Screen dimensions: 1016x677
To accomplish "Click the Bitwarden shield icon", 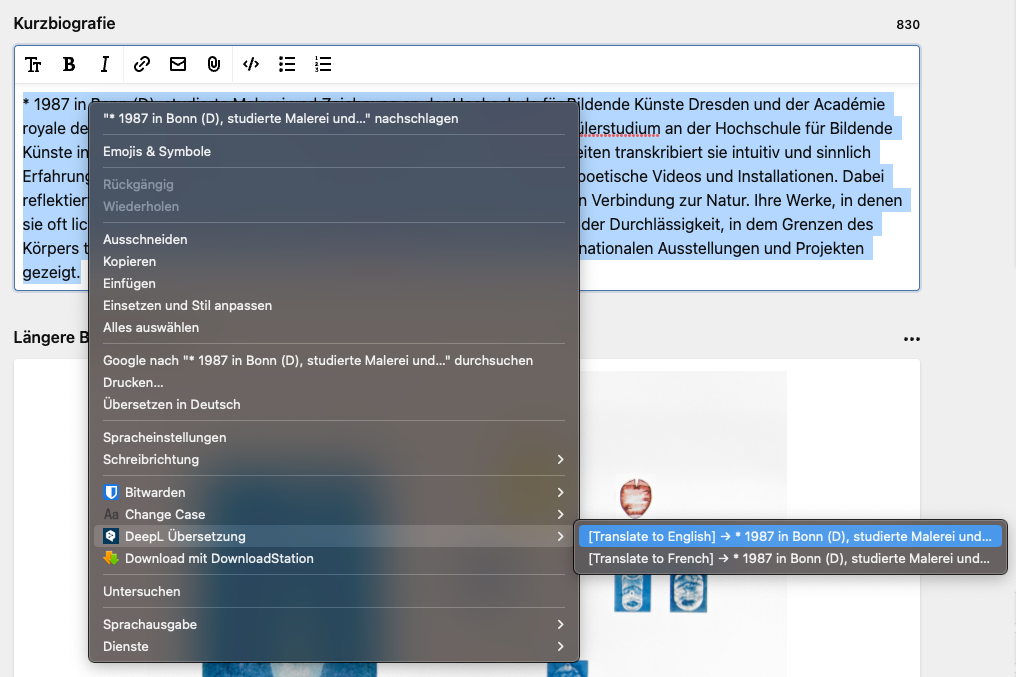I will (x=110, y=492).
